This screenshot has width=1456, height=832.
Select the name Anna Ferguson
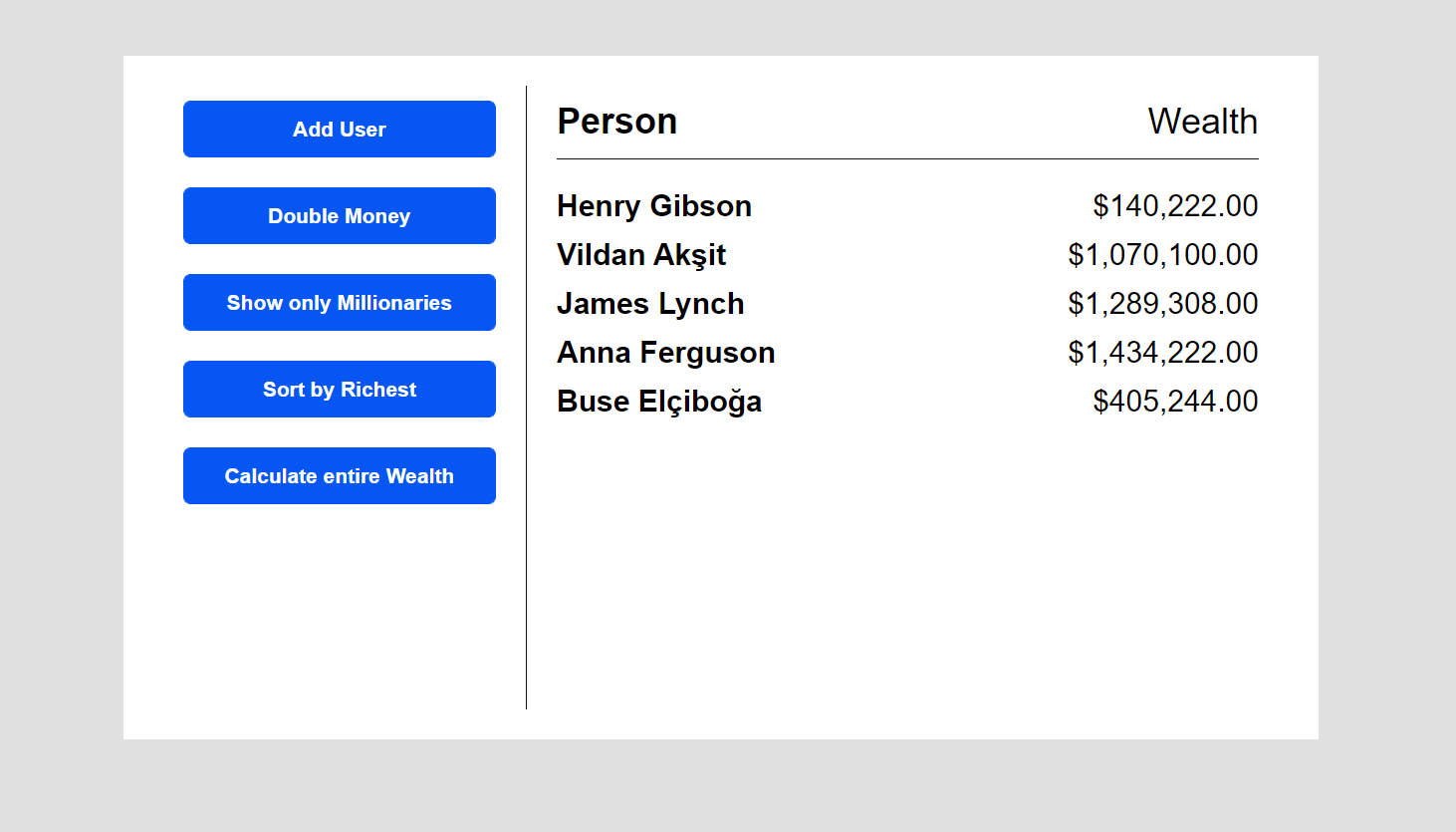tap(665, 353)
